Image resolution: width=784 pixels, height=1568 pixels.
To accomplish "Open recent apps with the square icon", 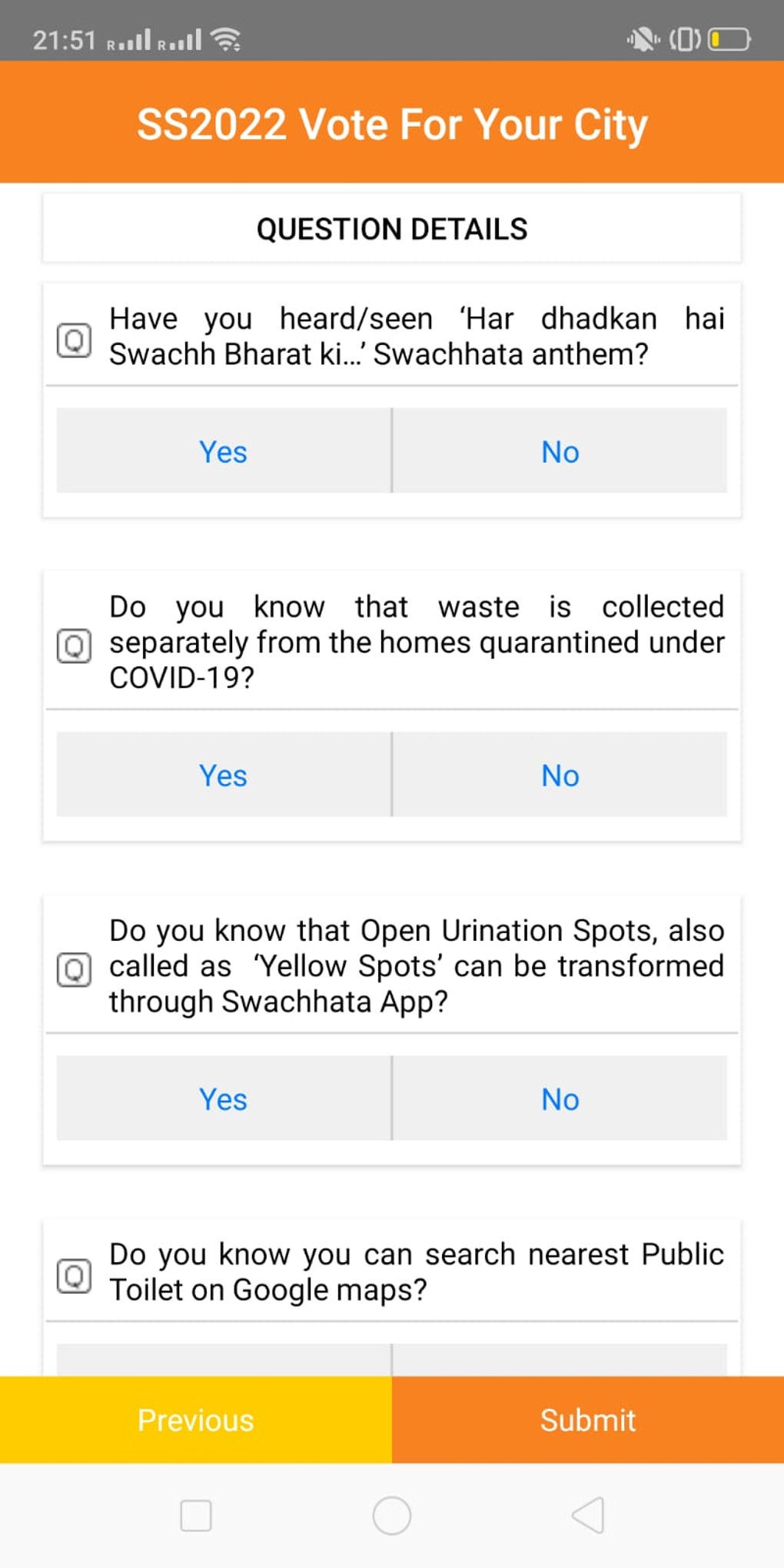I will coord(195,1516).
